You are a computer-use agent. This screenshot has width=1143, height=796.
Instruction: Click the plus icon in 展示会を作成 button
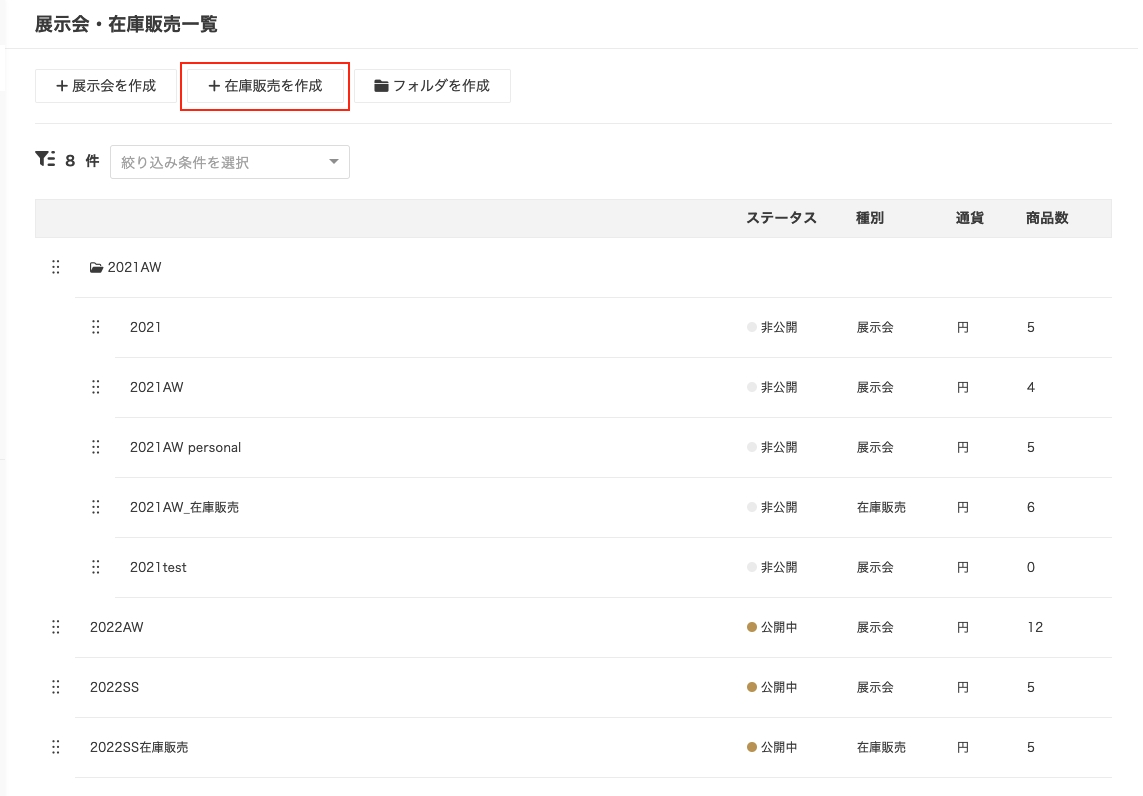(x=60, y=86)
